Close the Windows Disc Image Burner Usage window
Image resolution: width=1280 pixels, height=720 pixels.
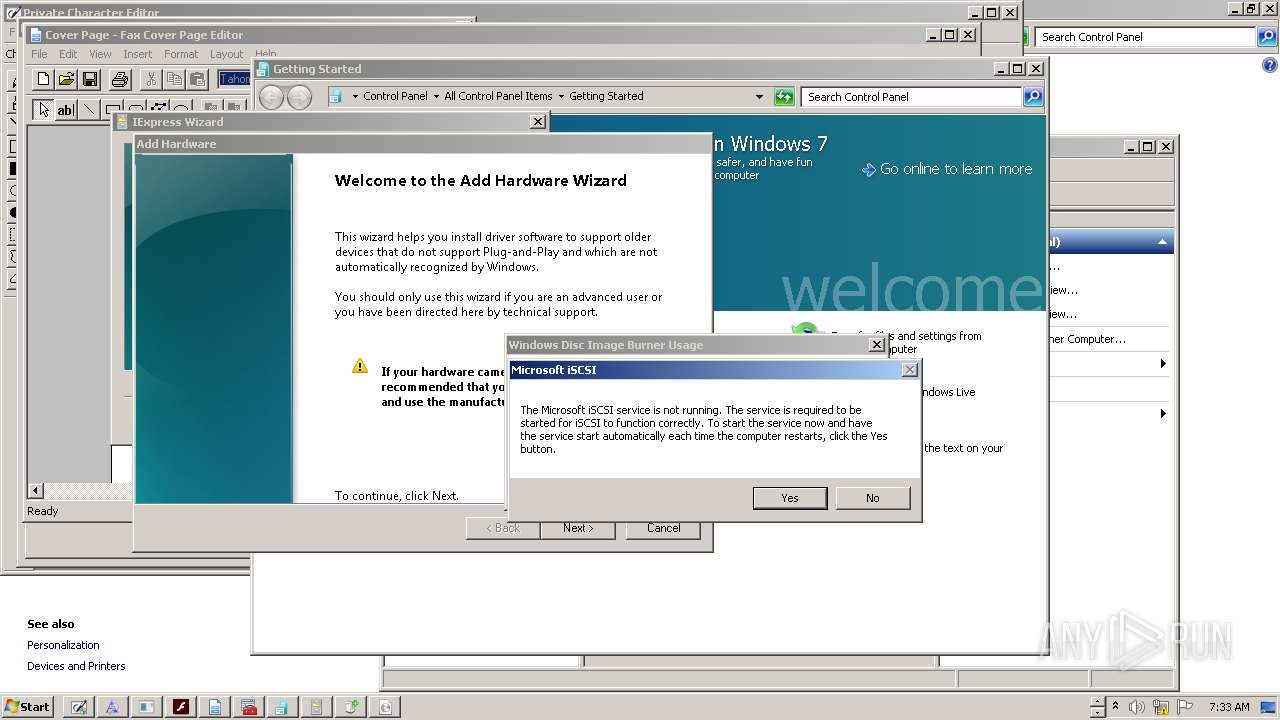click(877, 345)
